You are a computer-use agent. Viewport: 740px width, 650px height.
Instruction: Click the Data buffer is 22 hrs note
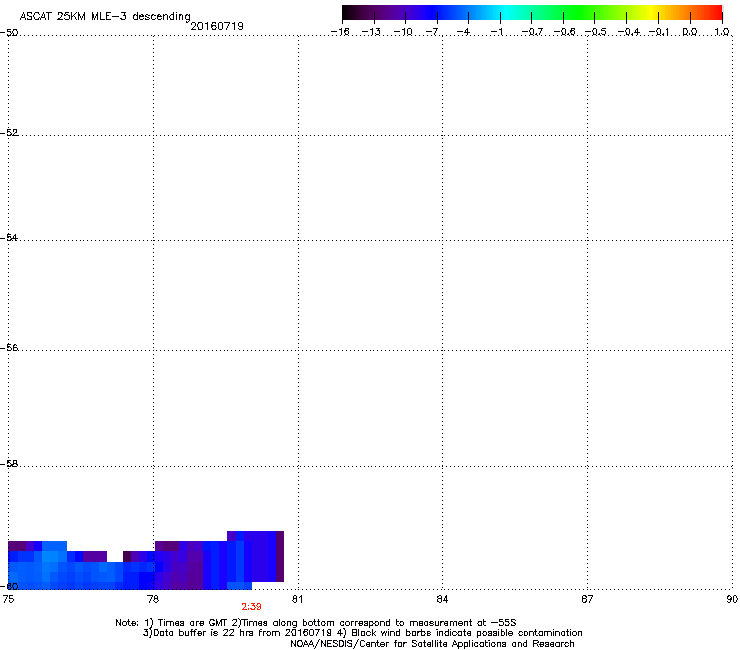coord(362,633)
